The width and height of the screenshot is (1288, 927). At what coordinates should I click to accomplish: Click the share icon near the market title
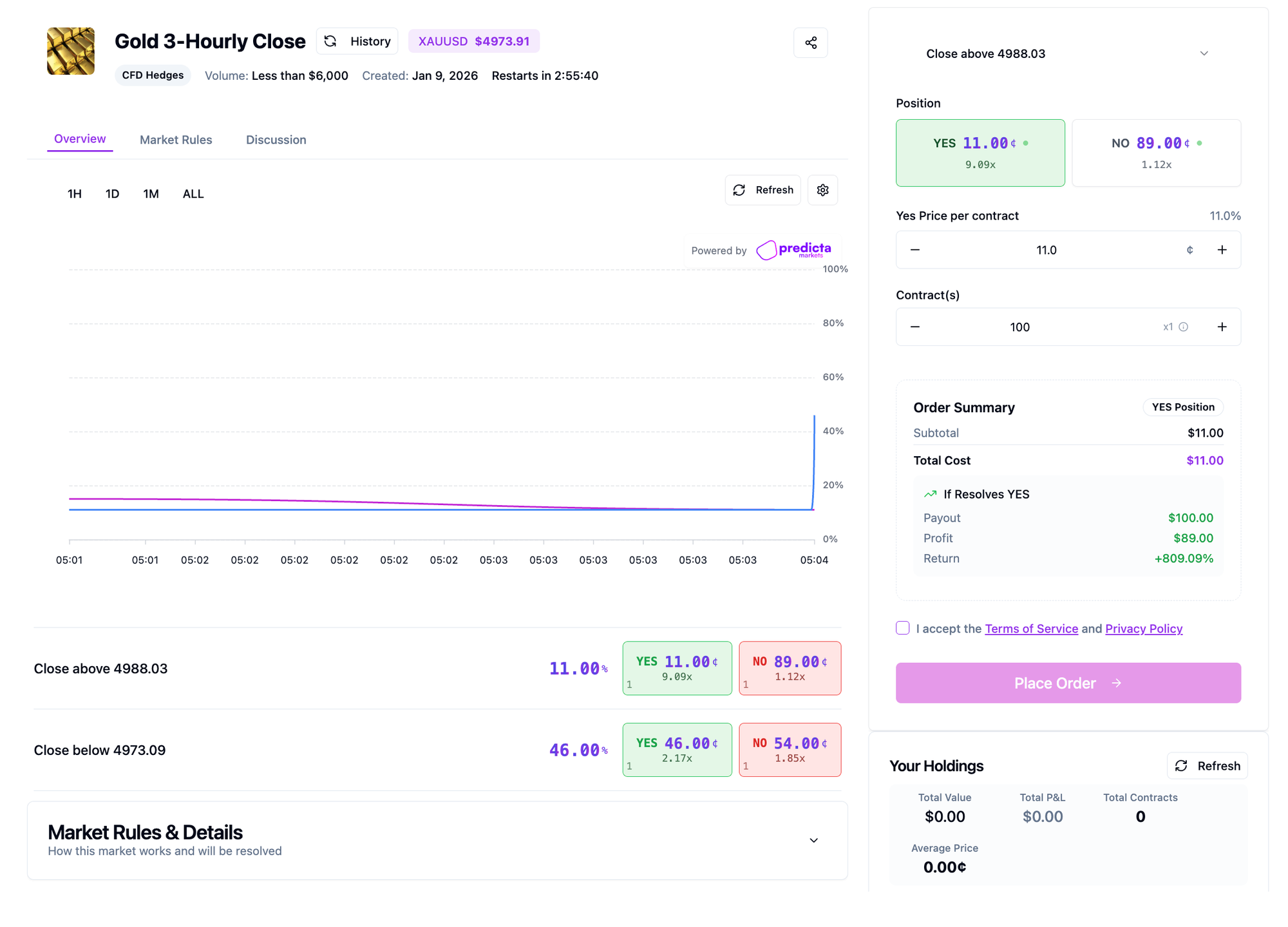click(810, 42)
